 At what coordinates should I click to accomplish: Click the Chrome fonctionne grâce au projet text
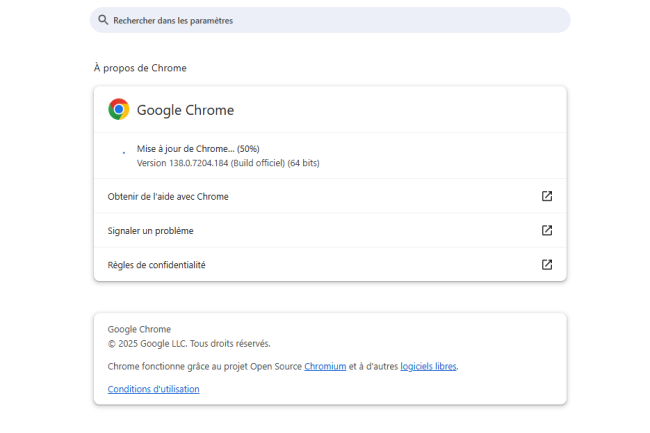pos(204,367)
